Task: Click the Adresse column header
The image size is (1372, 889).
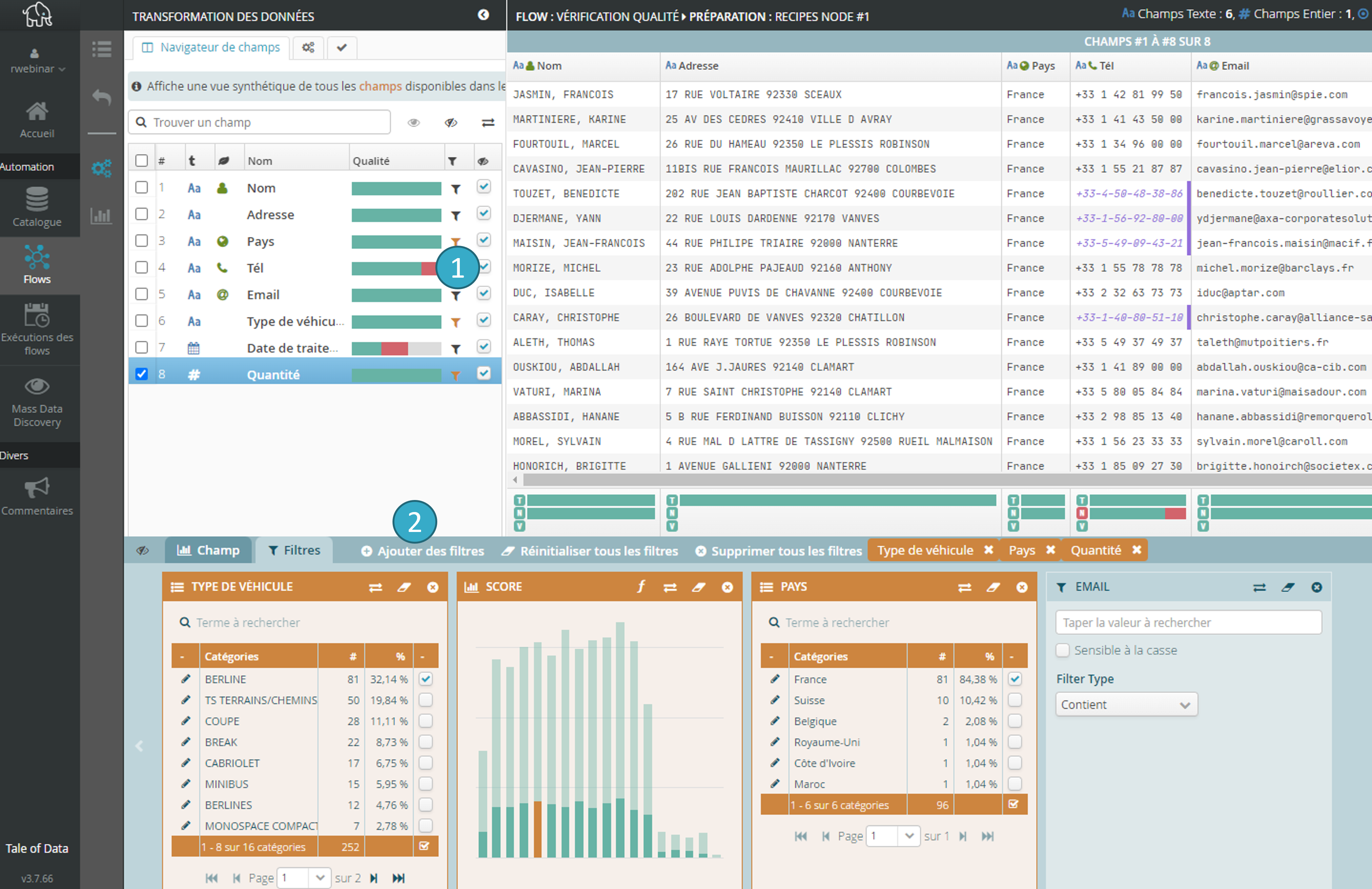Action: tap(830, 66)
